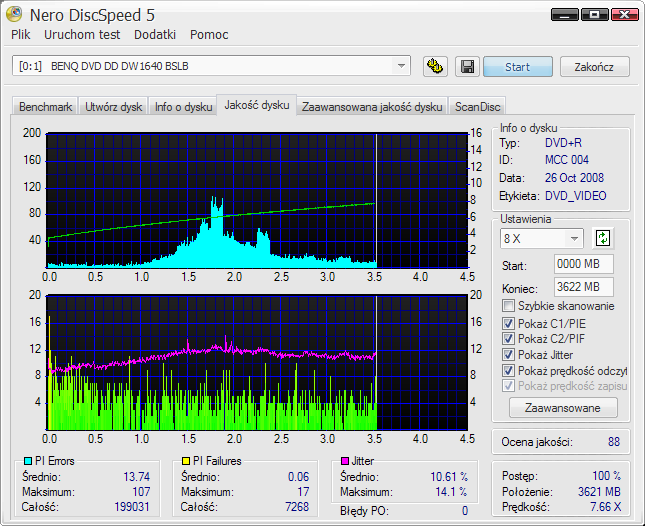Image resolution: width=645 pixels, height=526 pixels.
Task: Click the cyan PI Errors color swatch
Action: (28, 461)
